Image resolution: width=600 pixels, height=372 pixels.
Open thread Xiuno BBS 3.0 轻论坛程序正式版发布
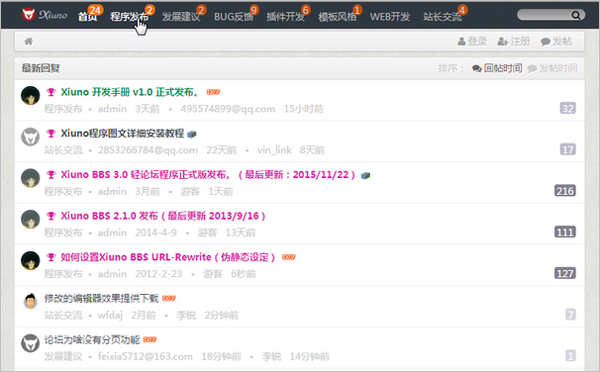tap(208, 175)
